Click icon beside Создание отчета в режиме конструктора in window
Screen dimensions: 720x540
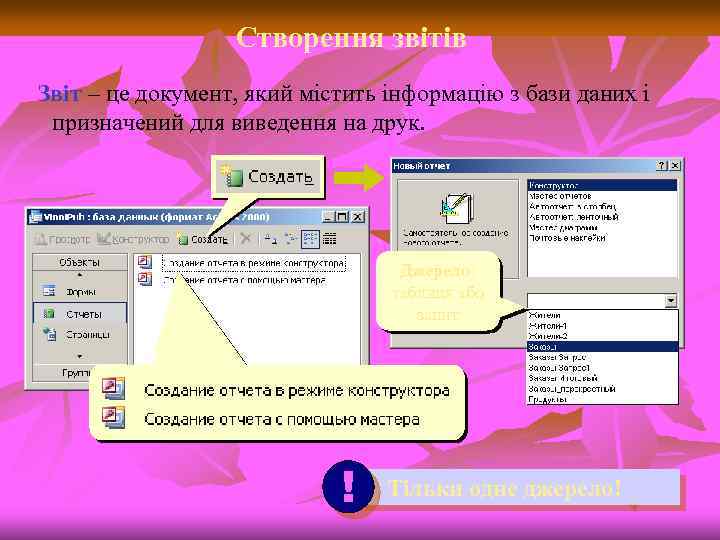point(145,262)
